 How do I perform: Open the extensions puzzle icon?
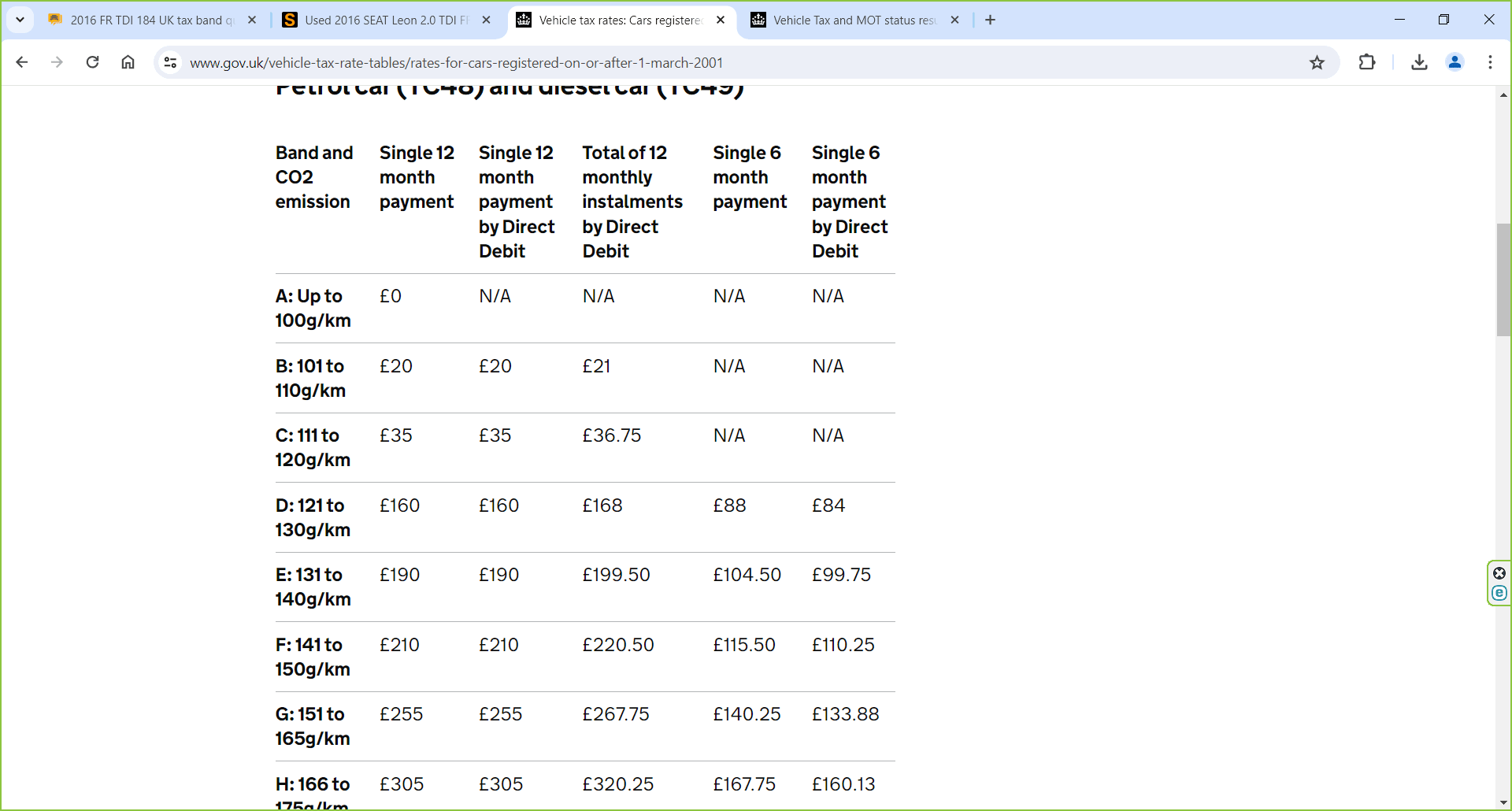(1367, 62)
